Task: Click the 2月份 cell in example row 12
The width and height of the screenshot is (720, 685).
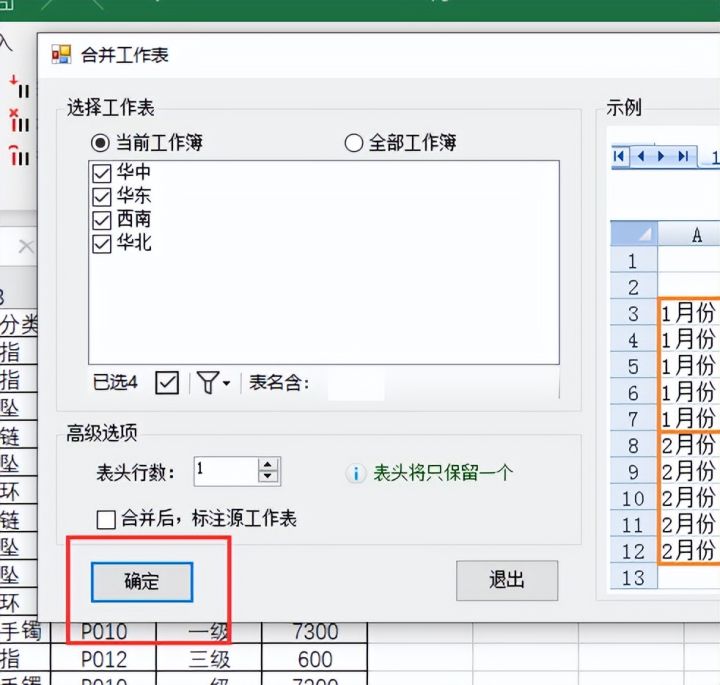Action: (689, 550)
